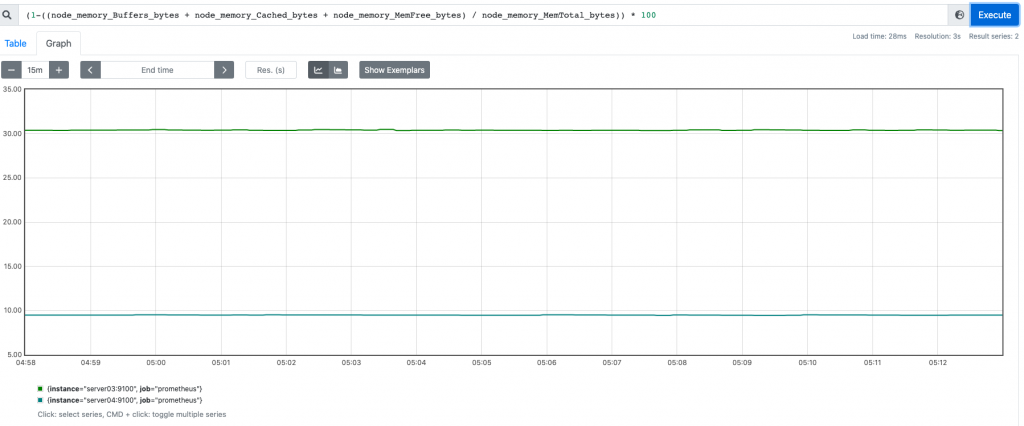Decrease the time range with minus button
This screenshot has height=426, width=1024.
[x=11, y=70]
